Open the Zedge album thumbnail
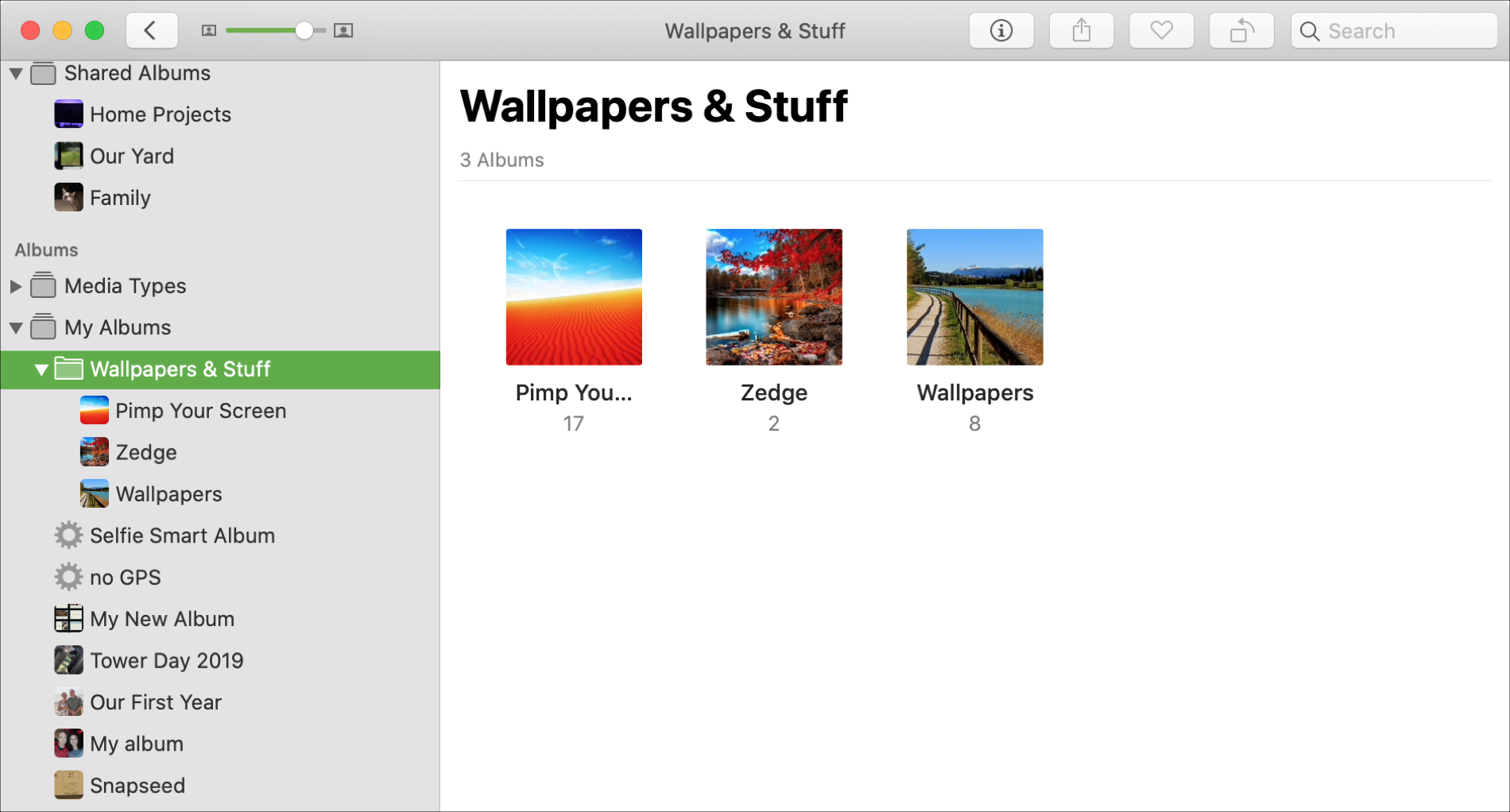 tap(773, 297)
